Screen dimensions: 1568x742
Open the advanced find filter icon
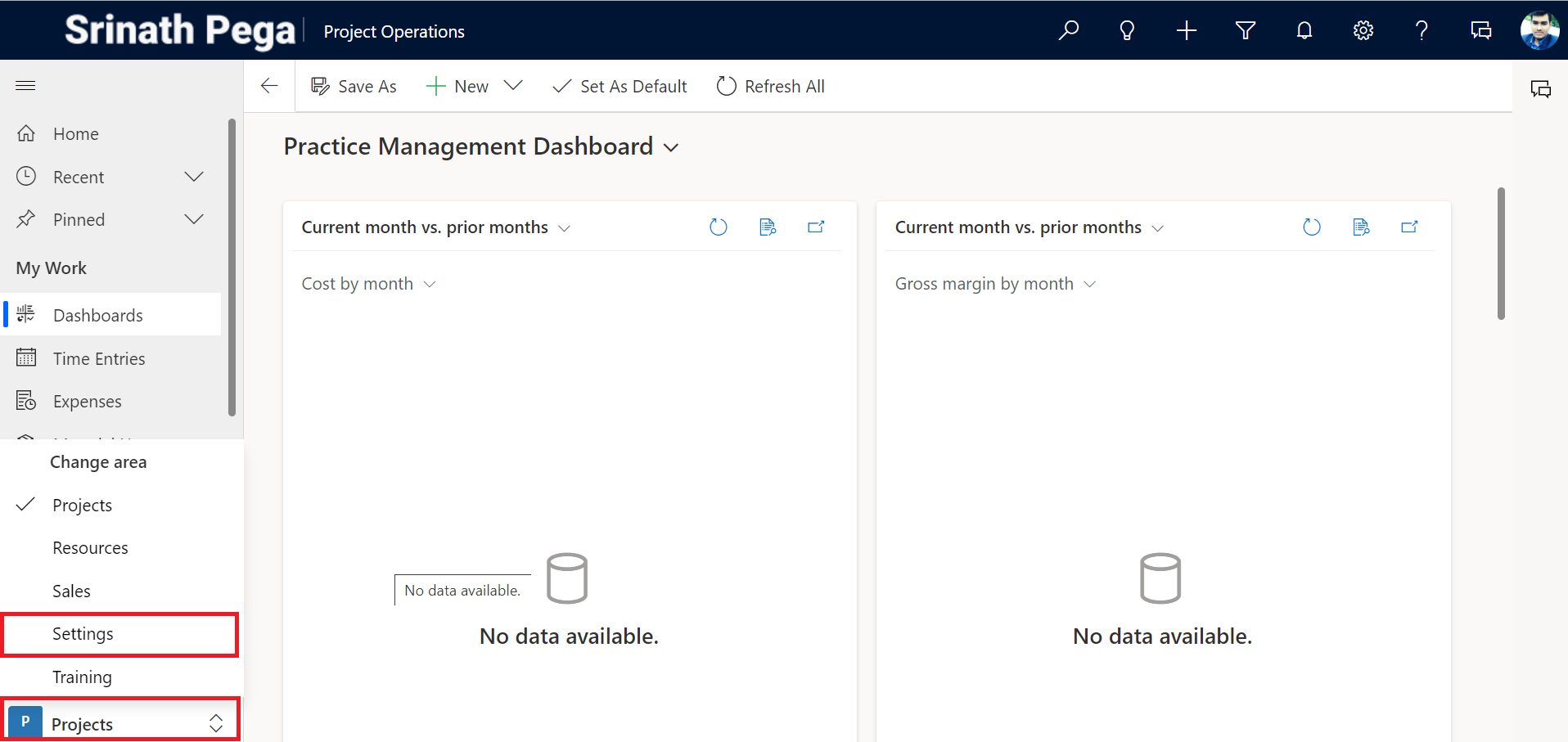pyautogui.click(x=1245, y=31)
